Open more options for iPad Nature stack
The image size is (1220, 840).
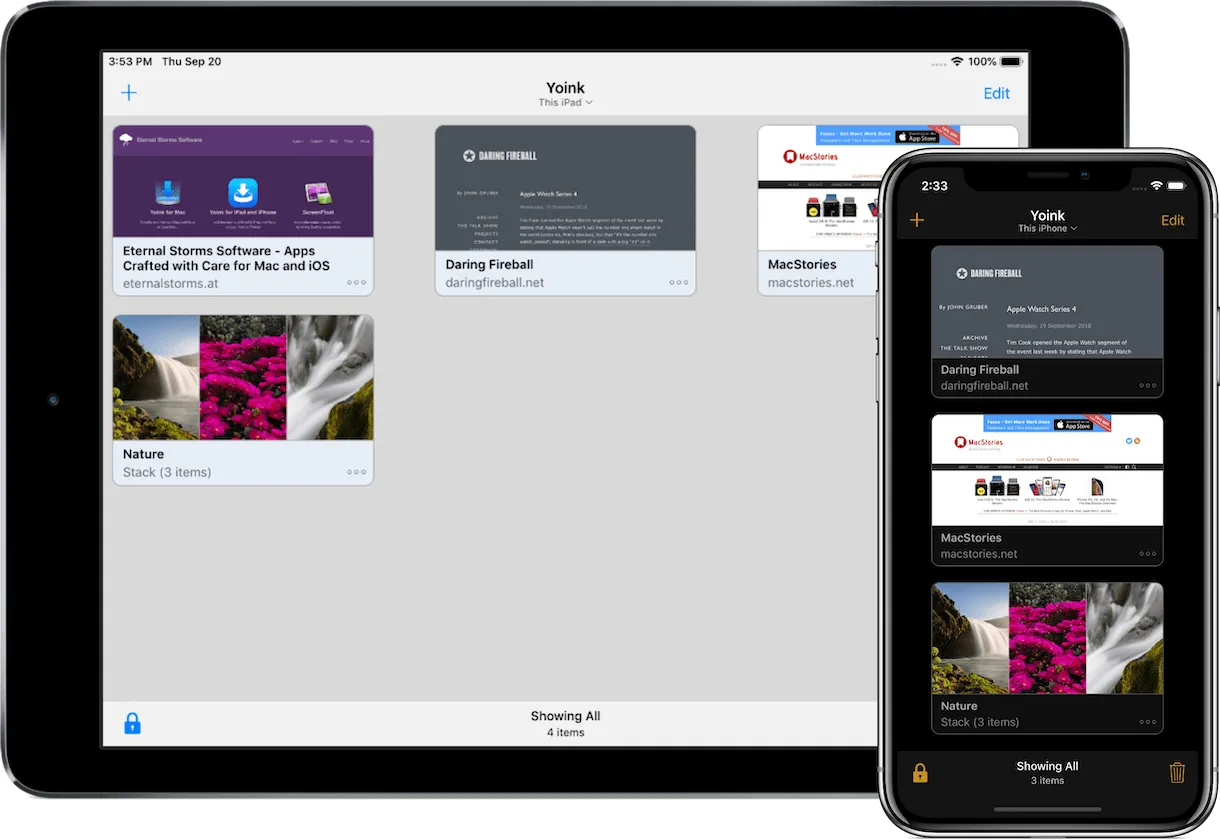[x=356, y=472]
